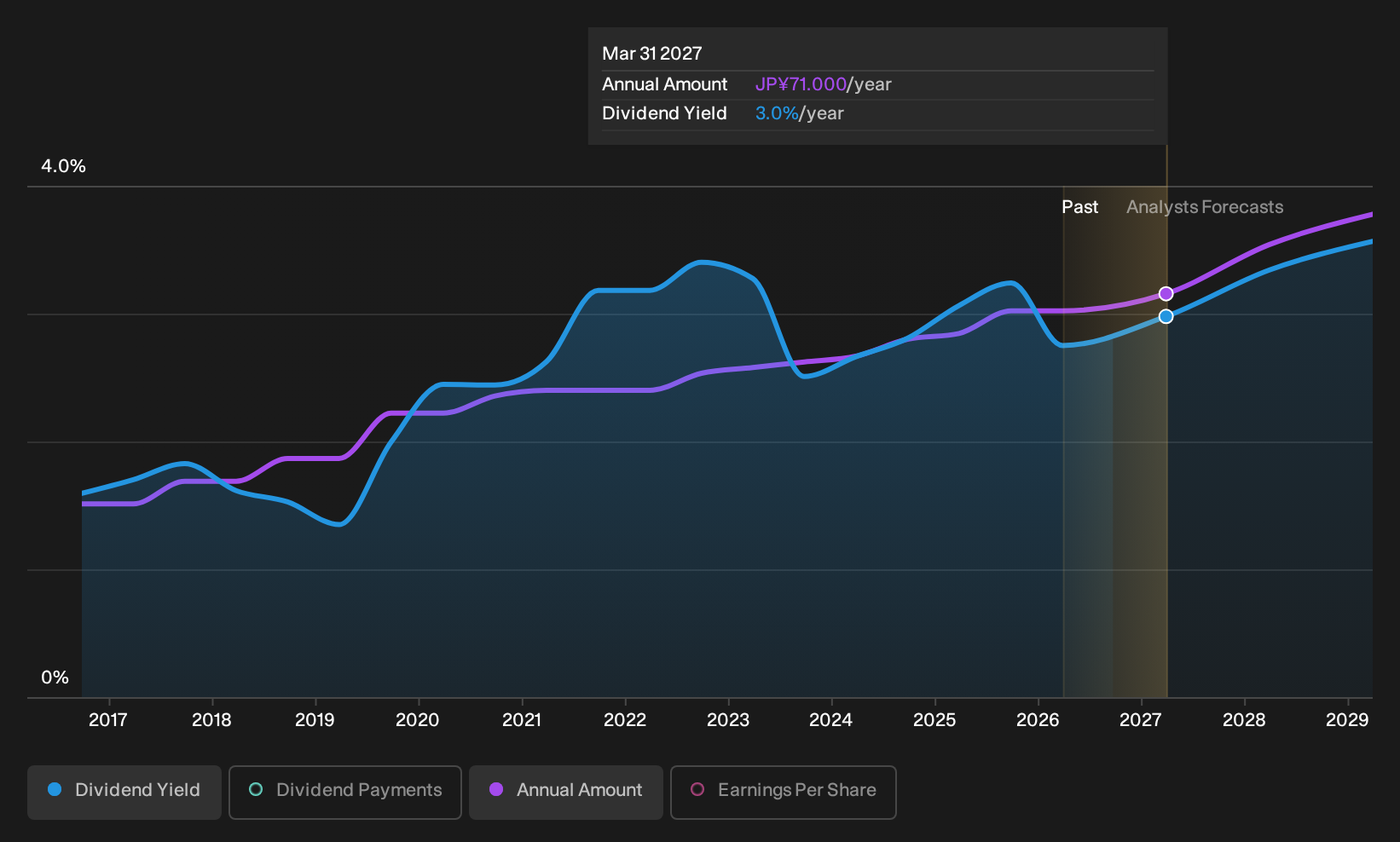
Task: Click the 2029 x-axis label
Action: pyautogui.click(x=1347, y=720)
